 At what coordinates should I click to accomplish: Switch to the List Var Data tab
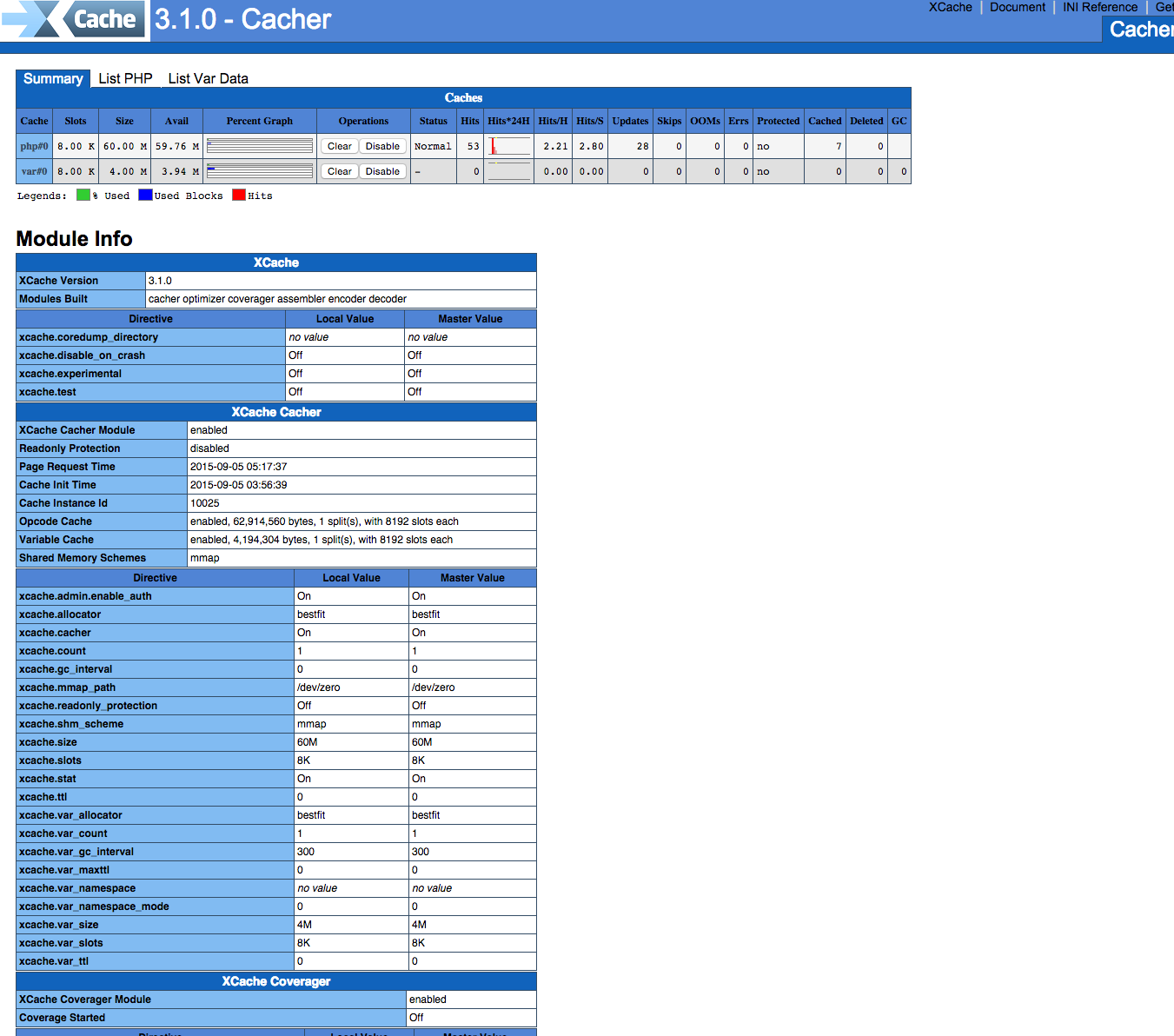click(208, 78)
